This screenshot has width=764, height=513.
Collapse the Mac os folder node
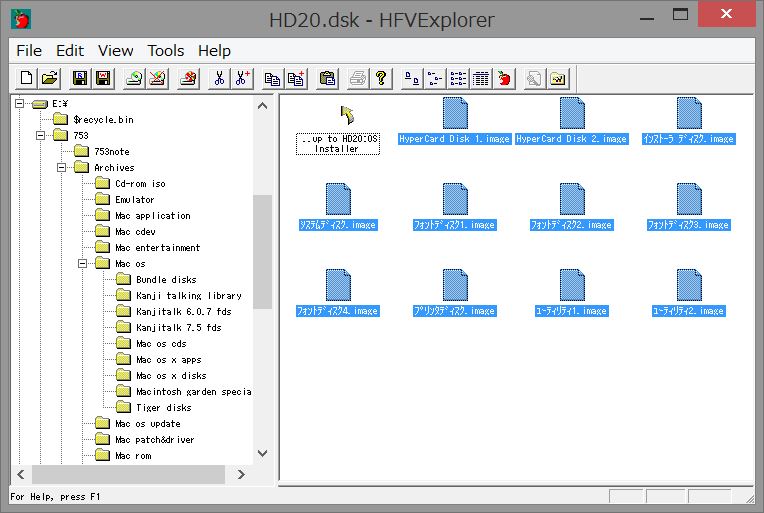pos(82,264)
